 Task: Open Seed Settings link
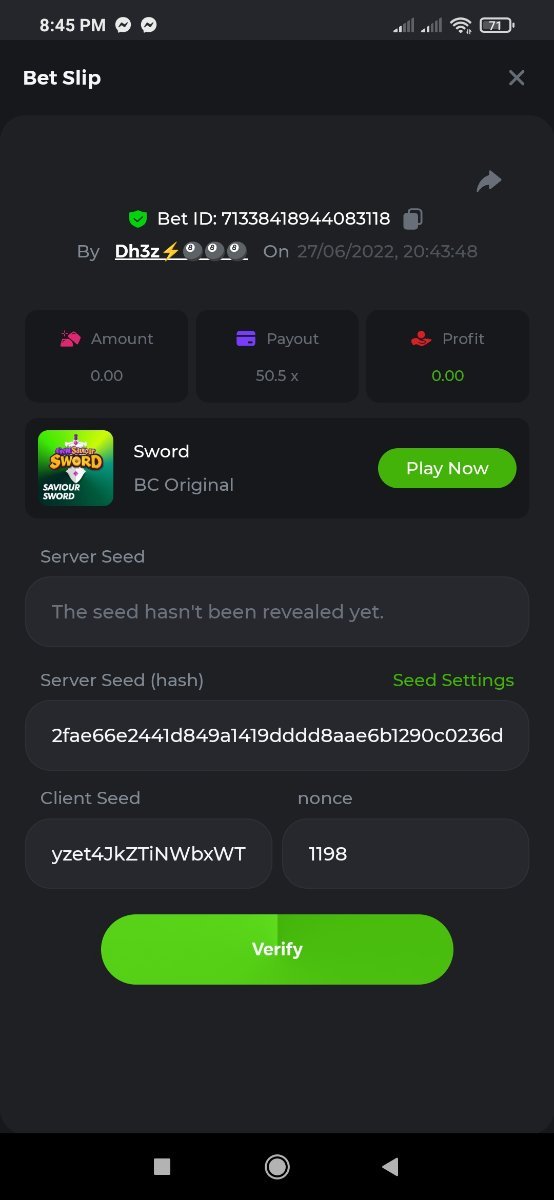pyautogui.click(x=453, y=680)
